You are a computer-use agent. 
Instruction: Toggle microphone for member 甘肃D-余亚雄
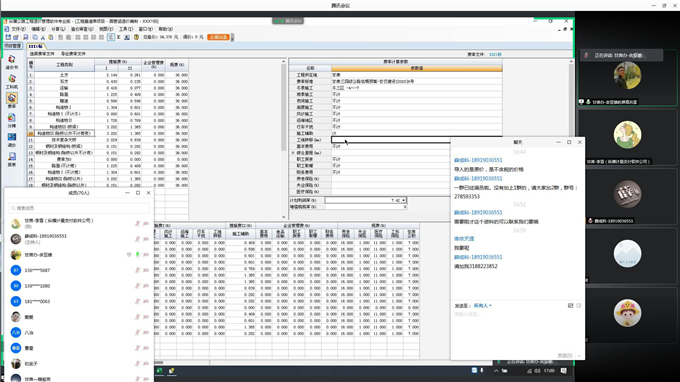[137, 255]
